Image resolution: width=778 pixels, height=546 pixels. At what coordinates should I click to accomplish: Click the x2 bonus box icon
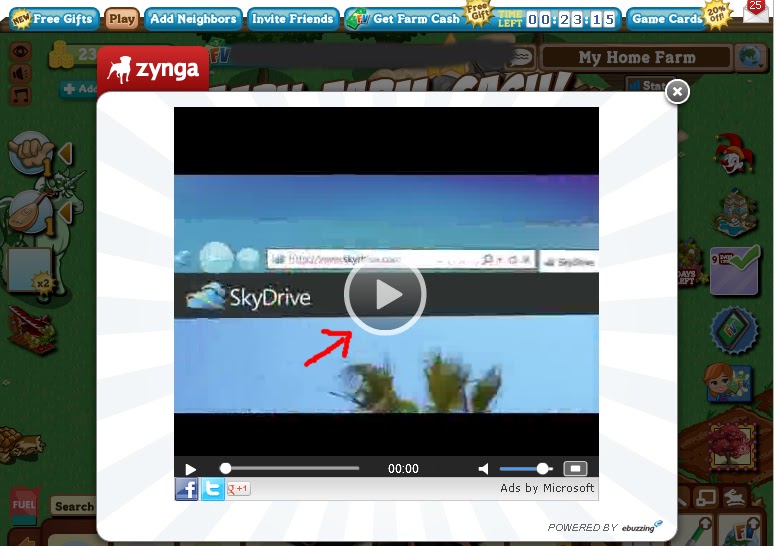(30, 270)
